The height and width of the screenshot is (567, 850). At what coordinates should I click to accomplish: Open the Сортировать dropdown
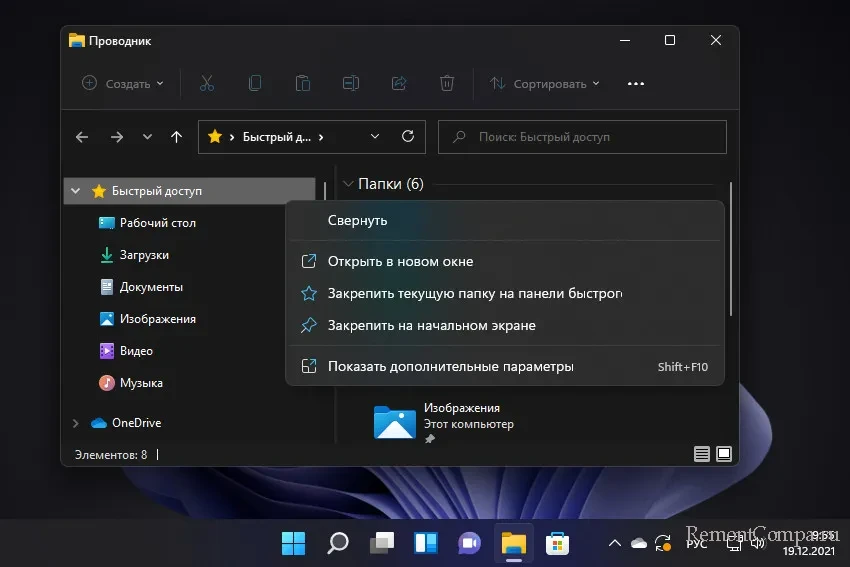(x=545, y=84)
